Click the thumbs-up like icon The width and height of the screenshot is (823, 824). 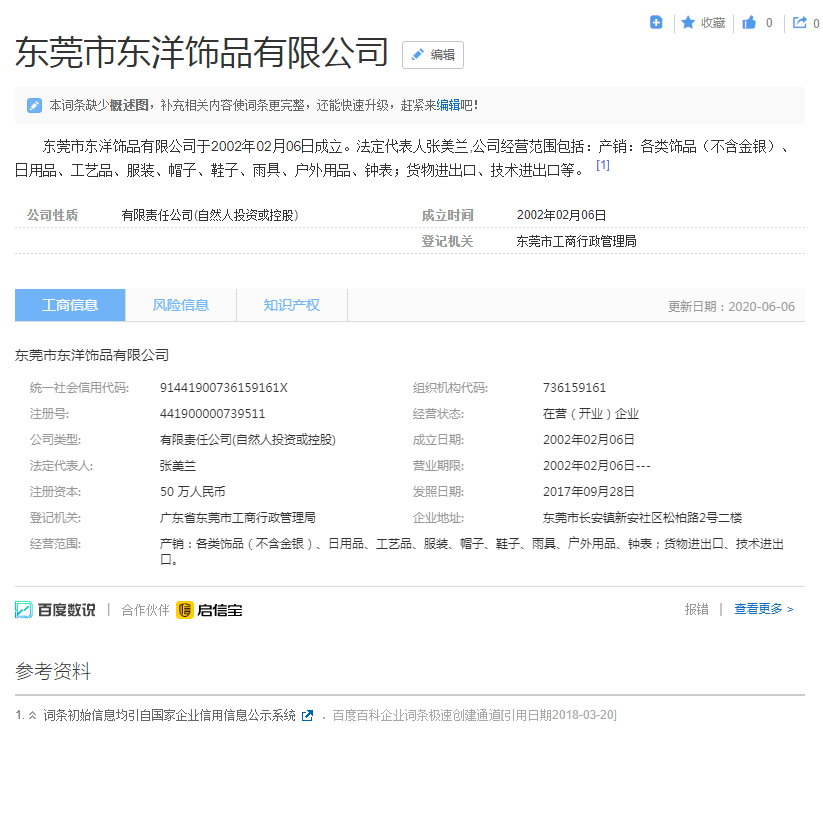749,22
